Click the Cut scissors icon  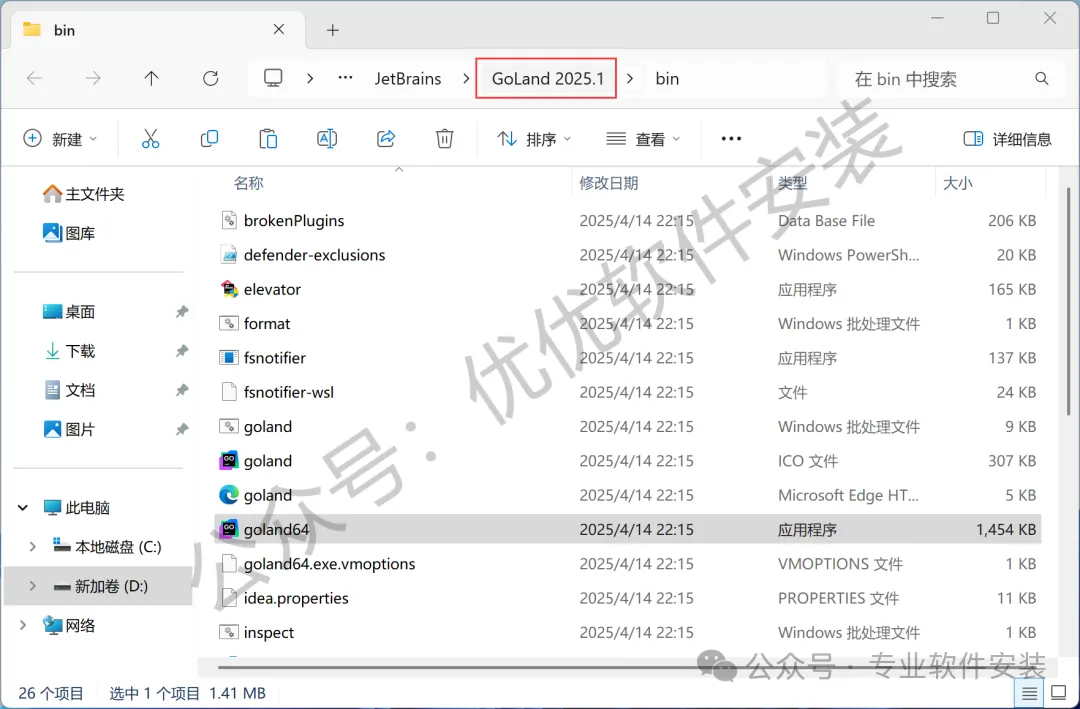150,138
